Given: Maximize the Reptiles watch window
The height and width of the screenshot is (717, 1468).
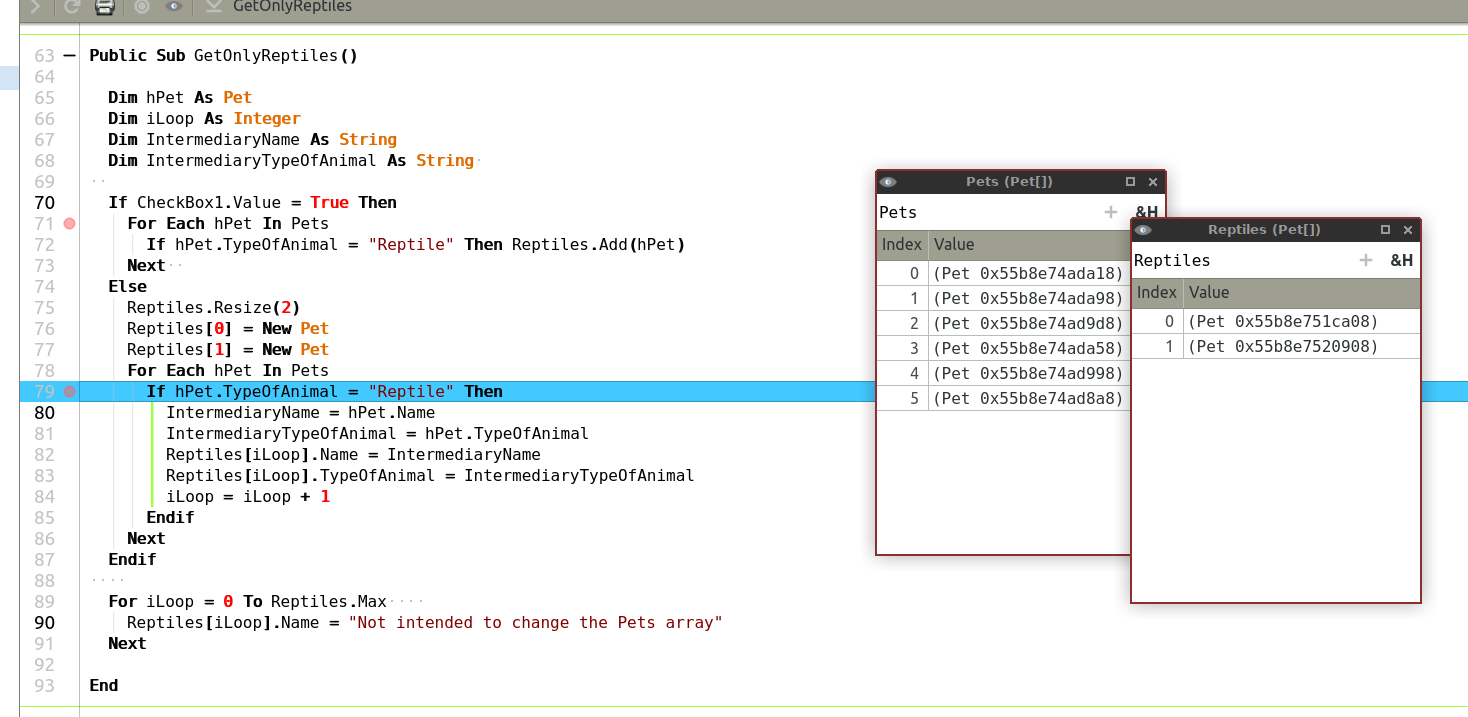Looking at the screenshot, I should tap(1385, 230).
